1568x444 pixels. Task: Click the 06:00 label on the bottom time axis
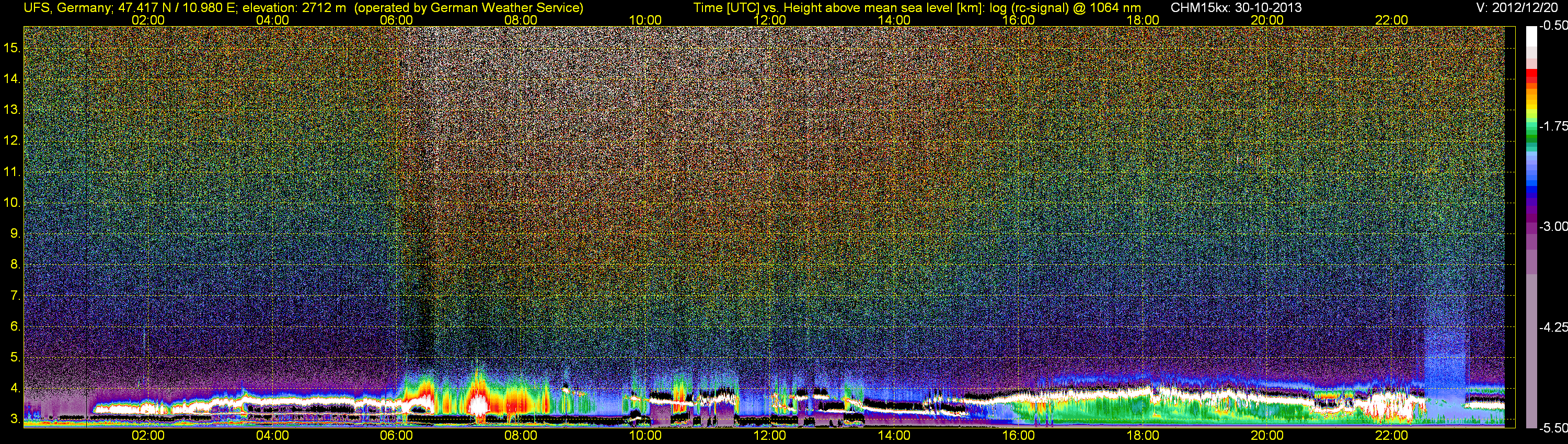(396, 436)
